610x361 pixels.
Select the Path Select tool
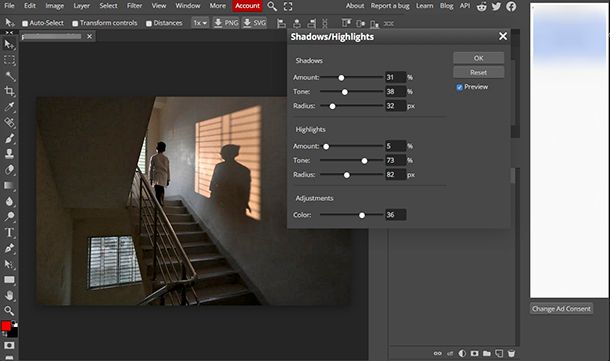click(x=9, y=264)
